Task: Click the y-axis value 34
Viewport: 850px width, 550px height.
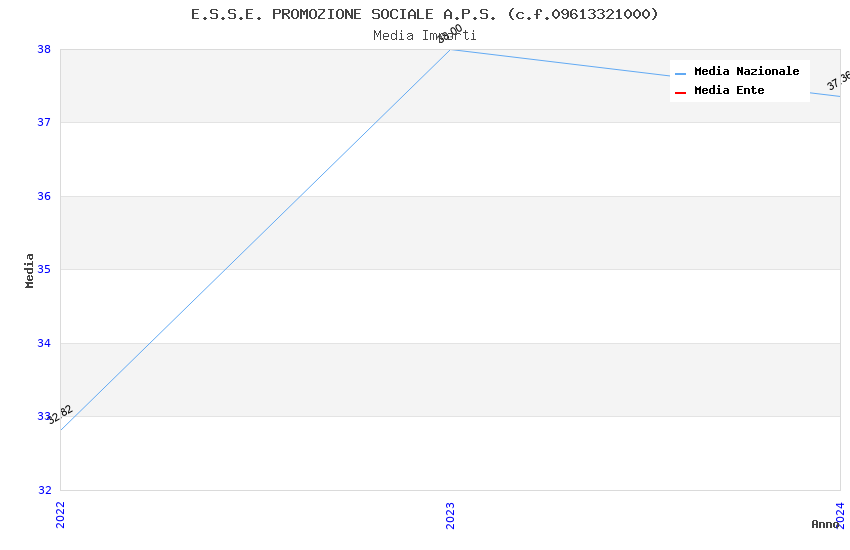Action: (44, 343)
